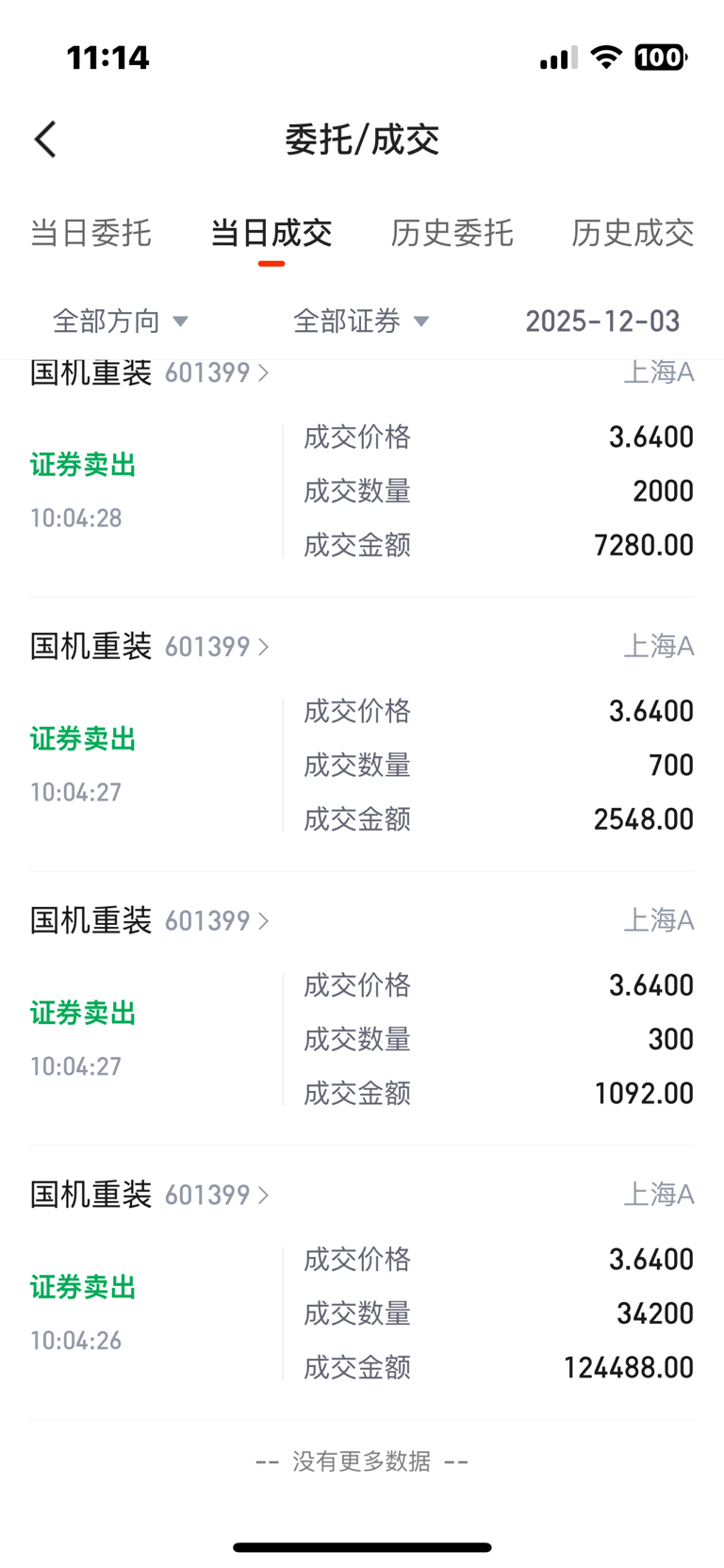Tap the cellular signal bars icon

pos(558,58)
